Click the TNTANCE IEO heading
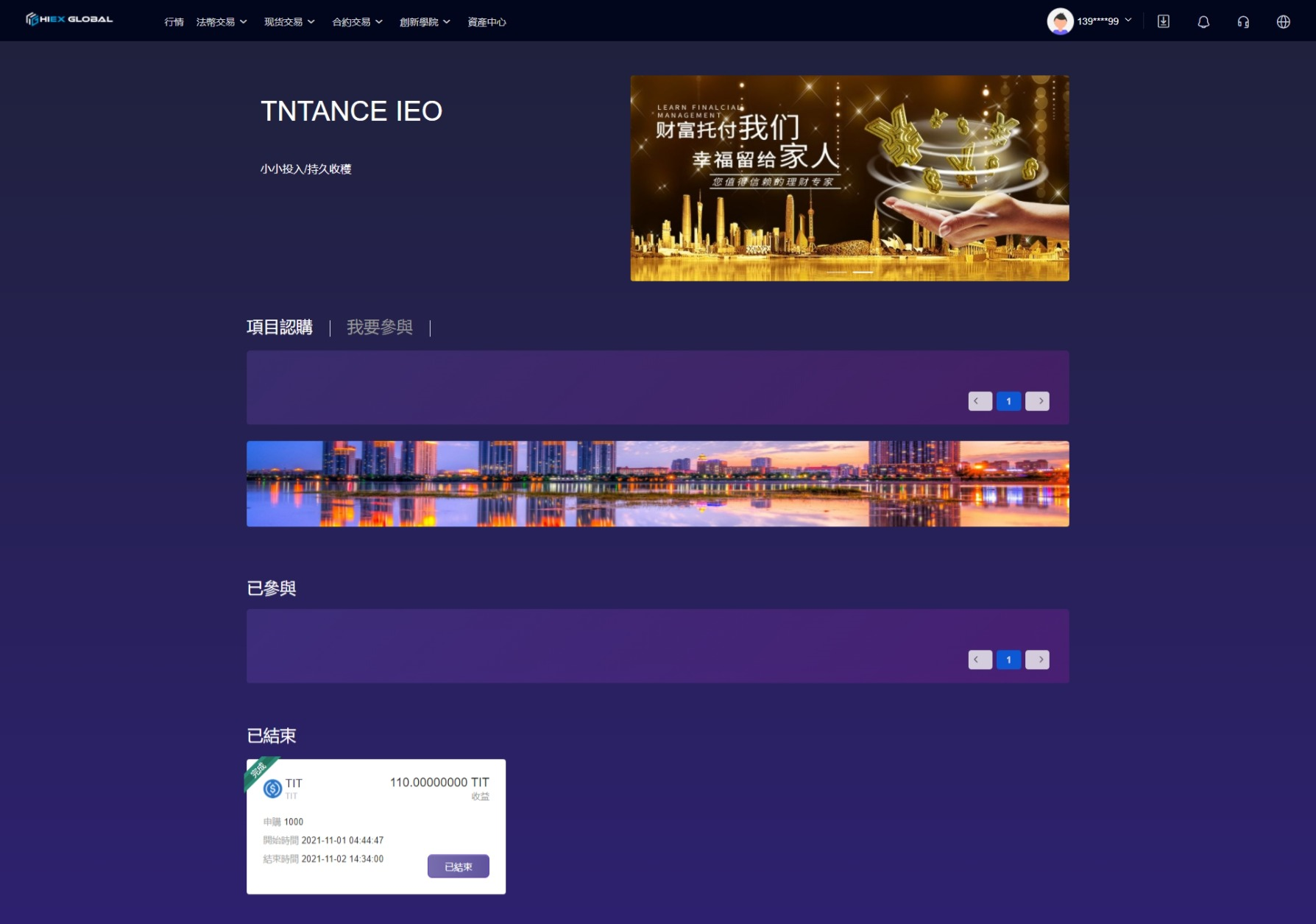 (x=351, y=111)
